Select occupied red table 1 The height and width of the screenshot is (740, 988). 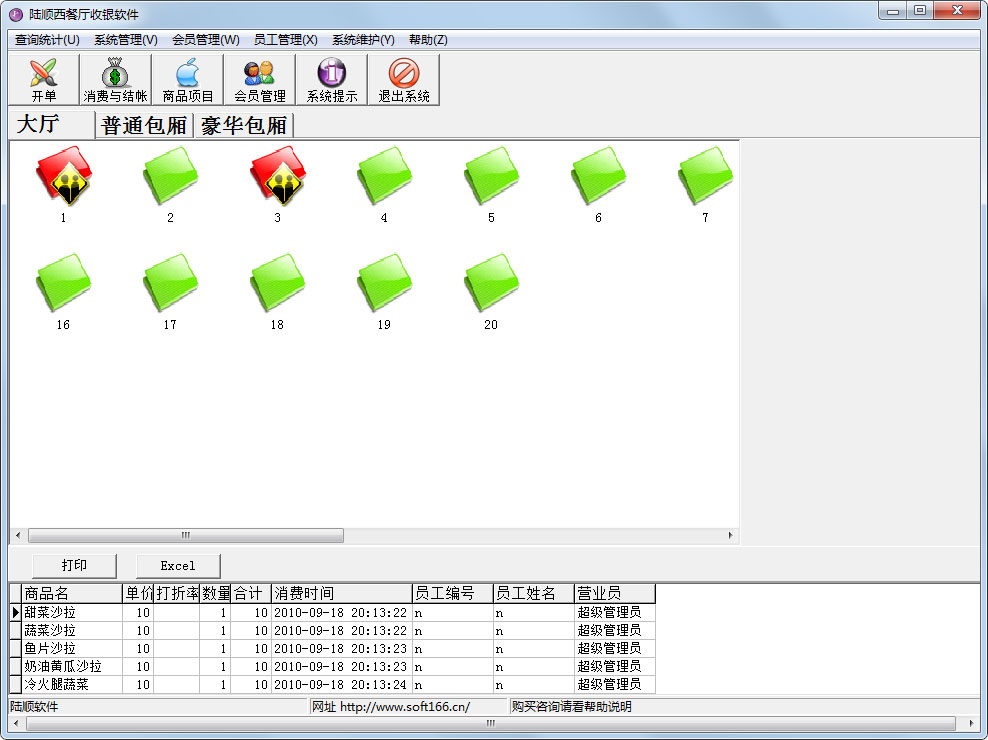(64, 176)
